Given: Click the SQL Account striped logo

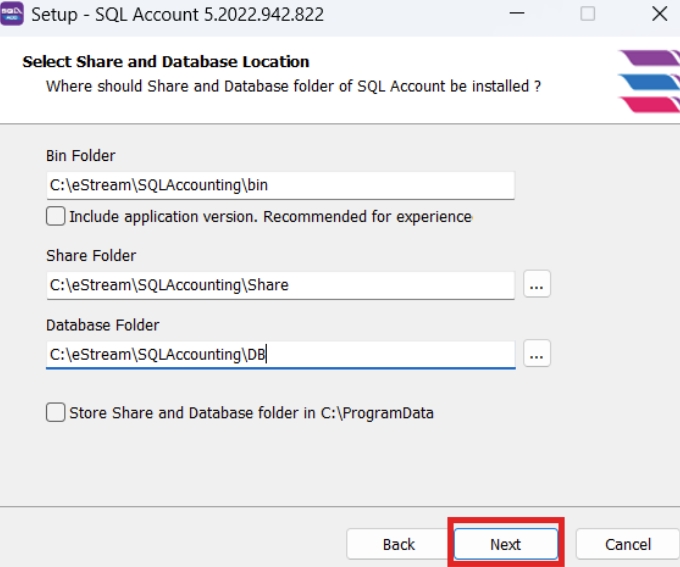Looking at the screenshot, I should (x=648, y=81).
